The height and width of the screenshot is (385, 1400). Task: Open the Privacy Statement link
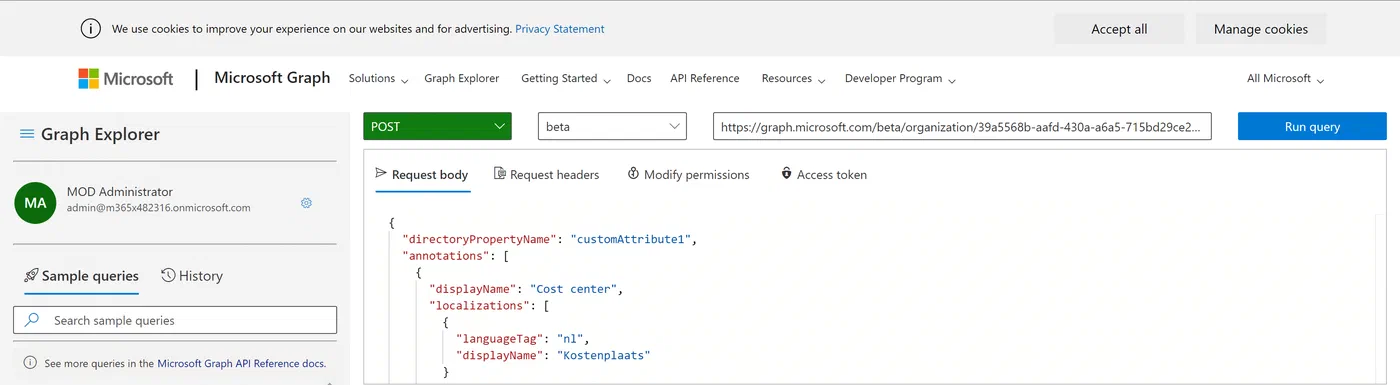pyautogui.click(x=560, y=29)
